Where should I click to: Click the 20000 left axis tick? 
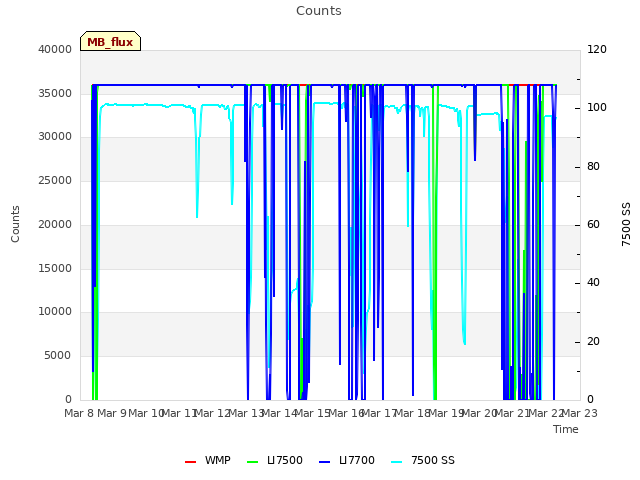point(55,224)
